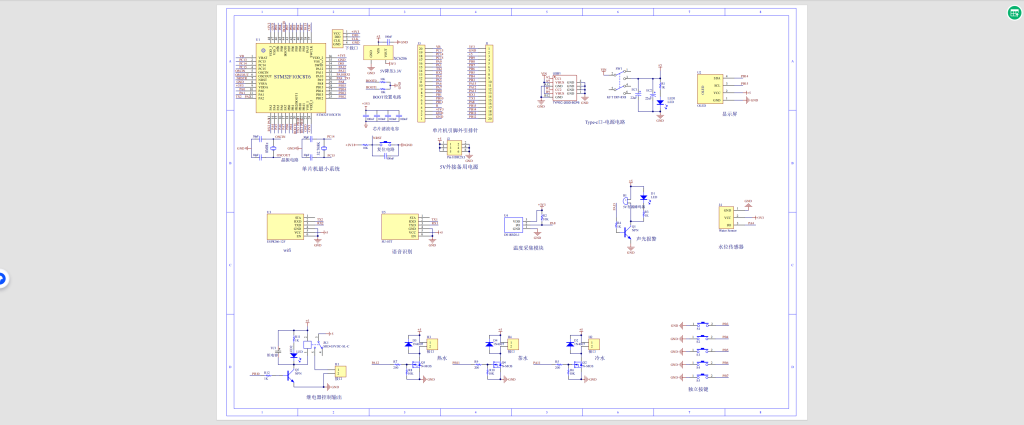The width and height of the screenshot is (1024, 425).
Task: Click the 冷水 cold water connector block
Action: (592, 343)
